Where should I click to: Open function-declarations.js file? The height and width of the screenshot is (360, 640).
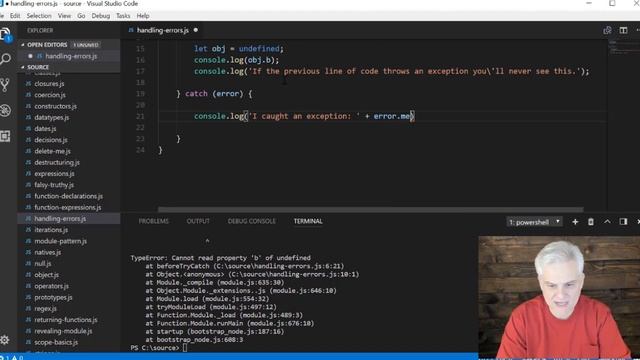(69, 196)
